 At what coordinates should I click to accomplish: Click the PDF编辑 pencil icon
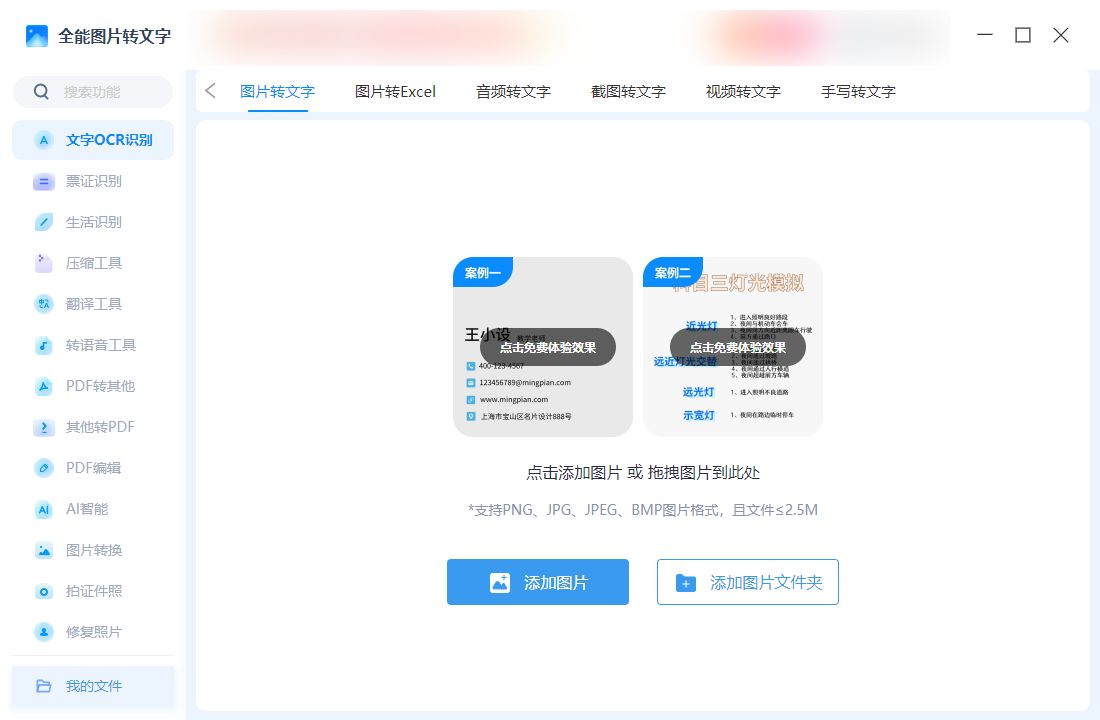pyautogui.click(x=43, y=468)
